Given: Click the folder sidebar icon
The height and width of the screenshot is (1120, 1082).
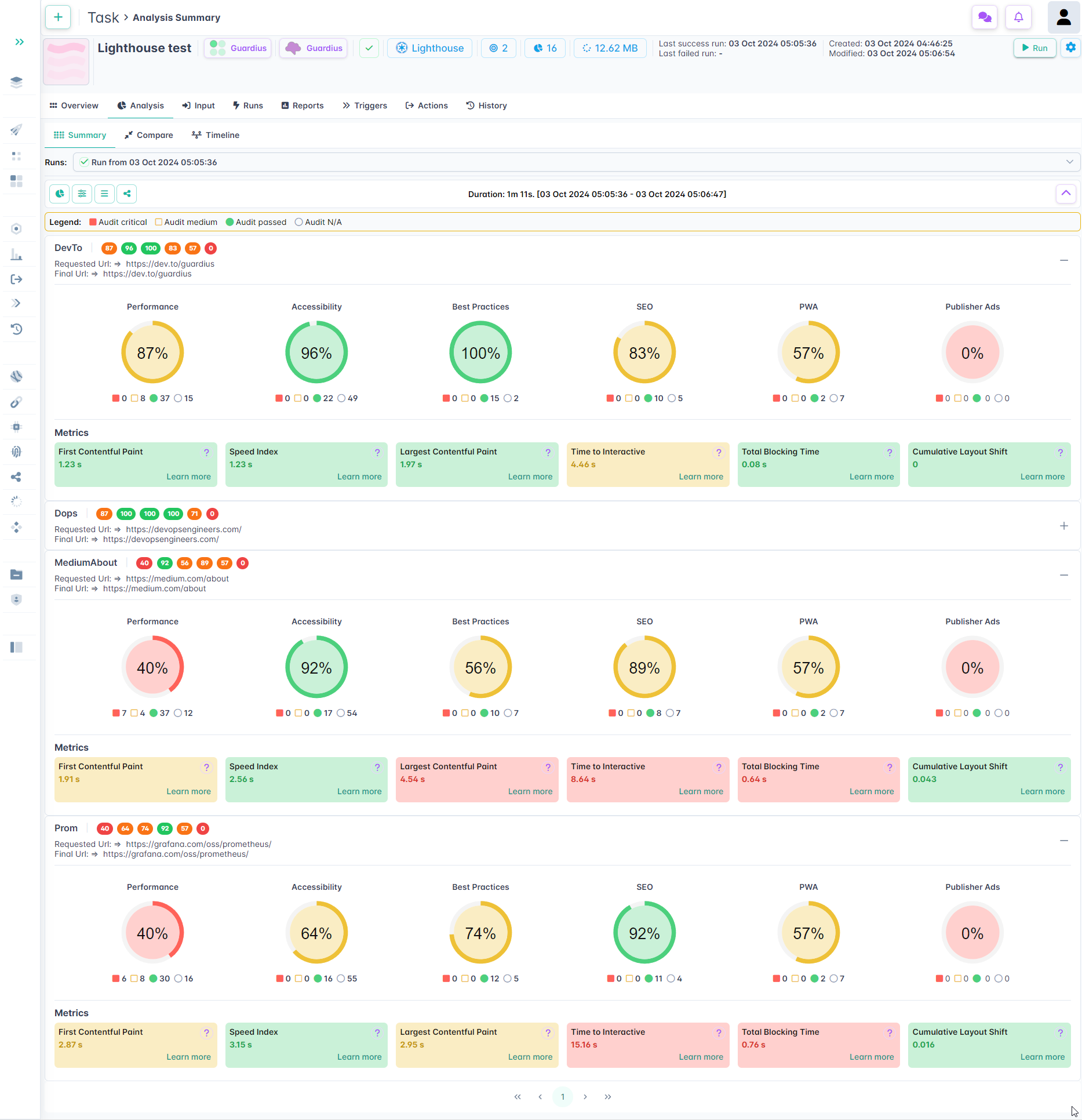Looking at the screenshot, I should (x=16, y=574).
